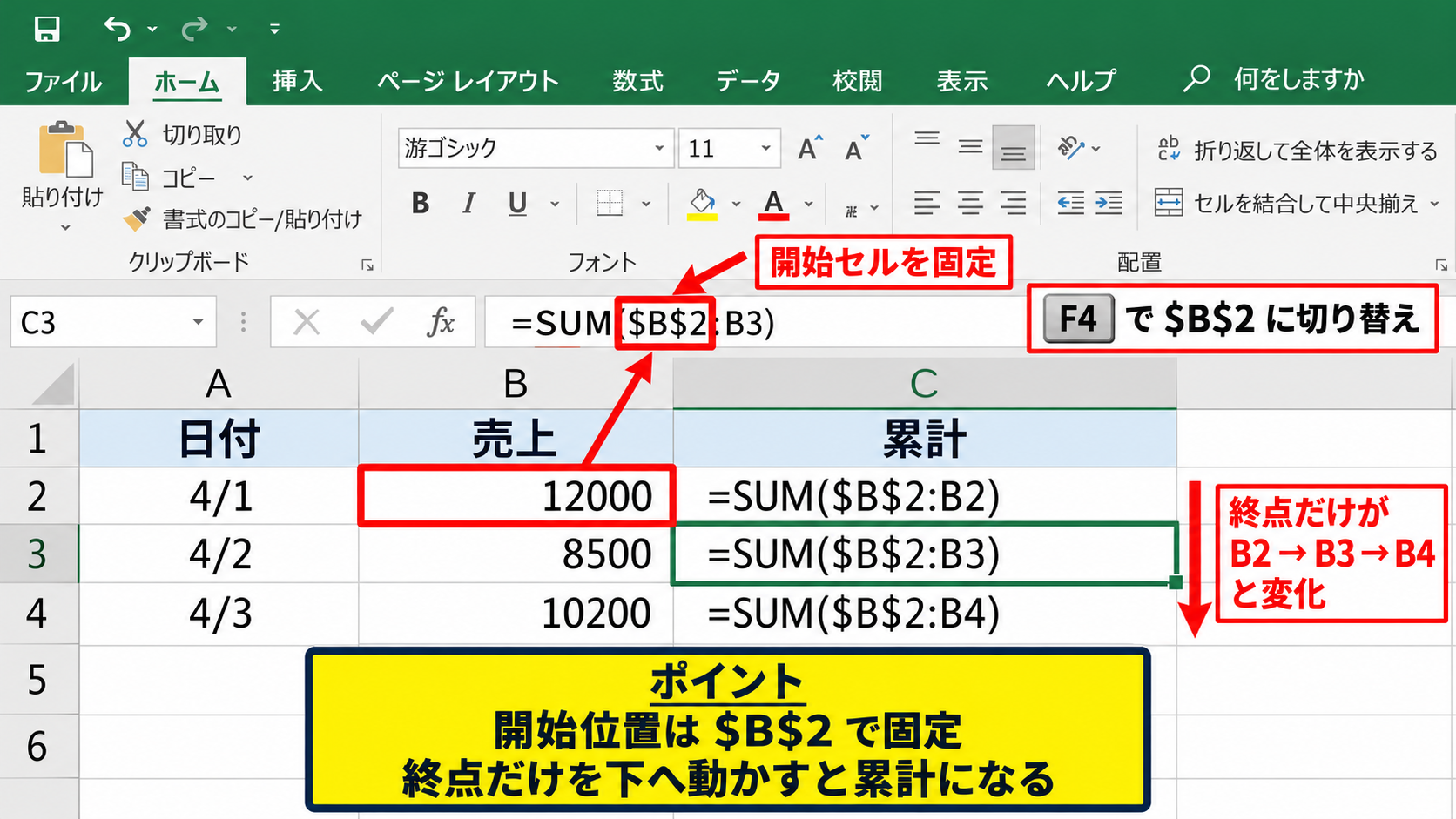
Task: Open the underline style dropdown arrow
Action: [x=555, y=204]
